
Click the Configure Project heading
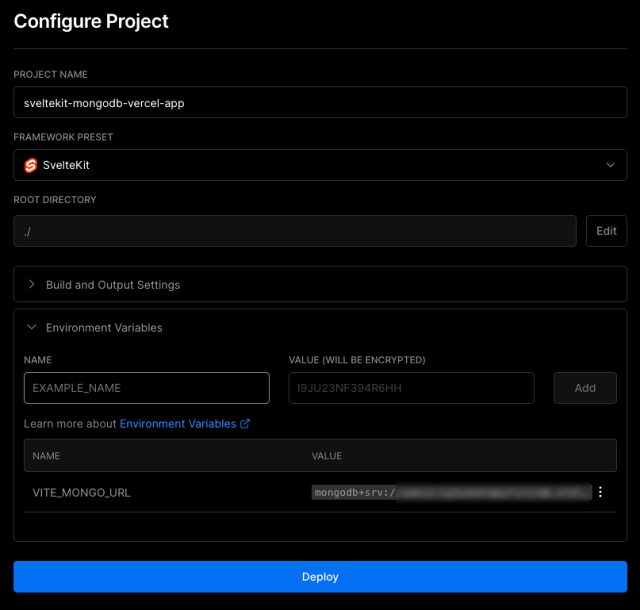click(91, 21)
